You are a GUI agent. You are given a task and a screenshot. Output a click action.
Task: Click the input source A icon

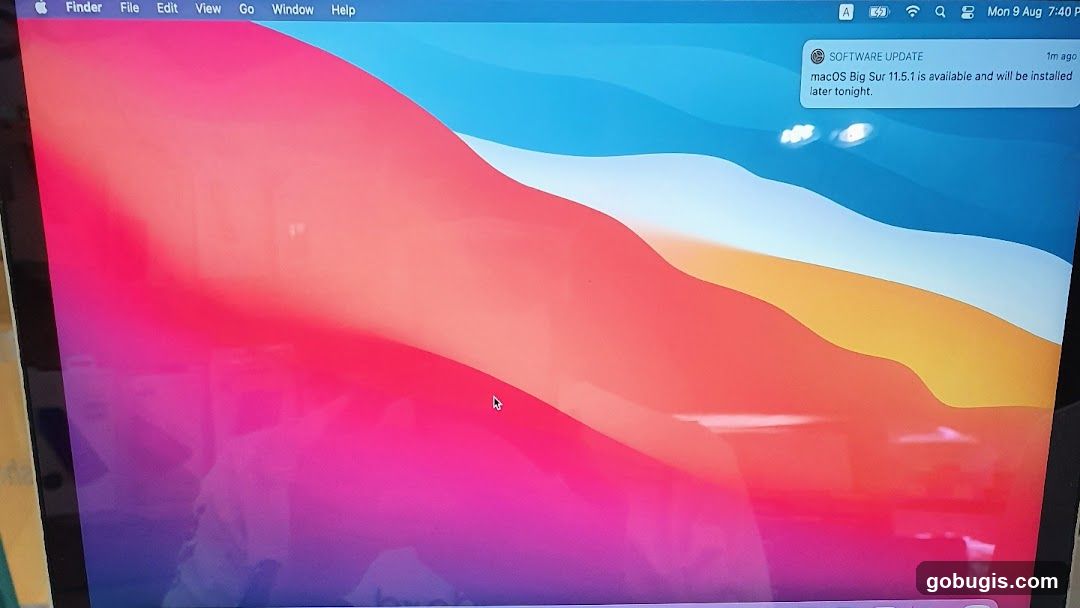[846, 12]
